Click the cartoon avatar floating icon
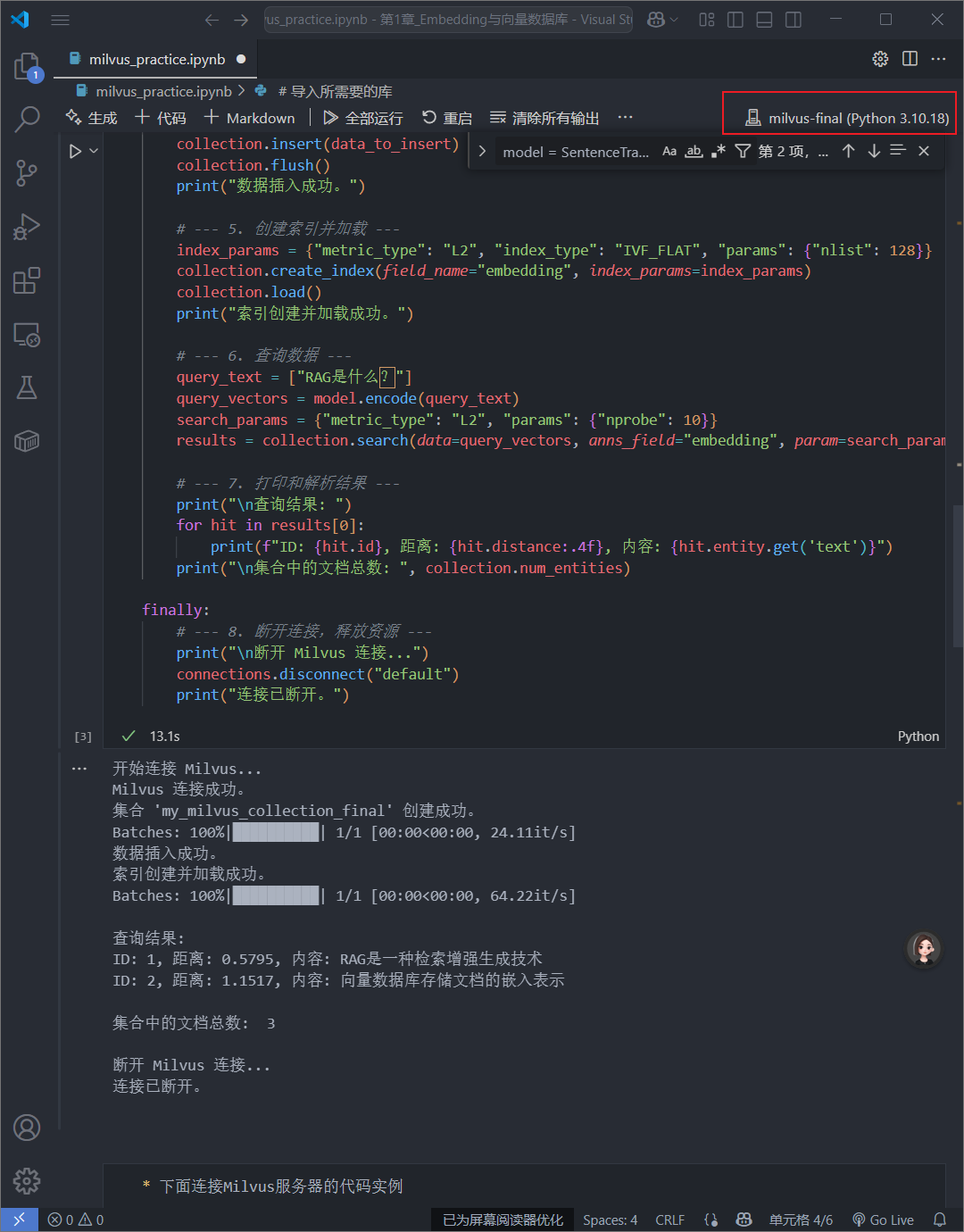Viewport: 964px width, 1232px height. point(924,949)
